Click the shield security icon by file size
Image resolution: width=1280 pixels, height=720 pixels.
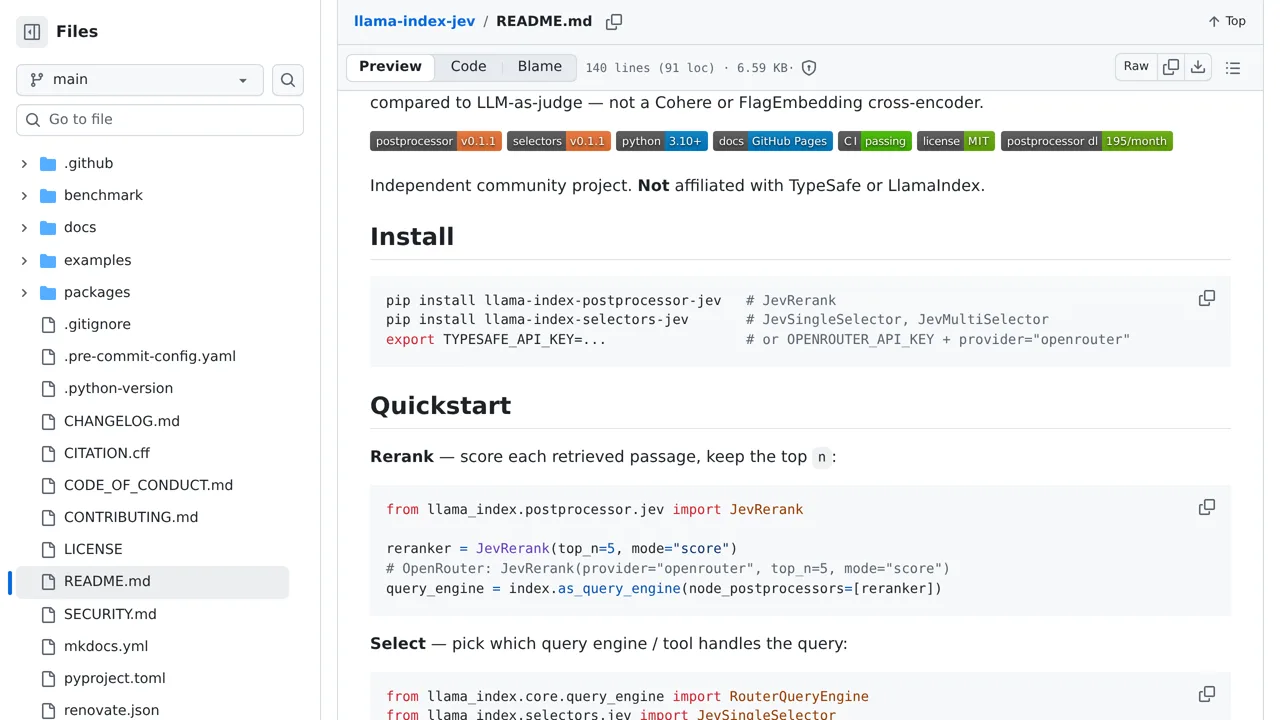coord(809,68)
